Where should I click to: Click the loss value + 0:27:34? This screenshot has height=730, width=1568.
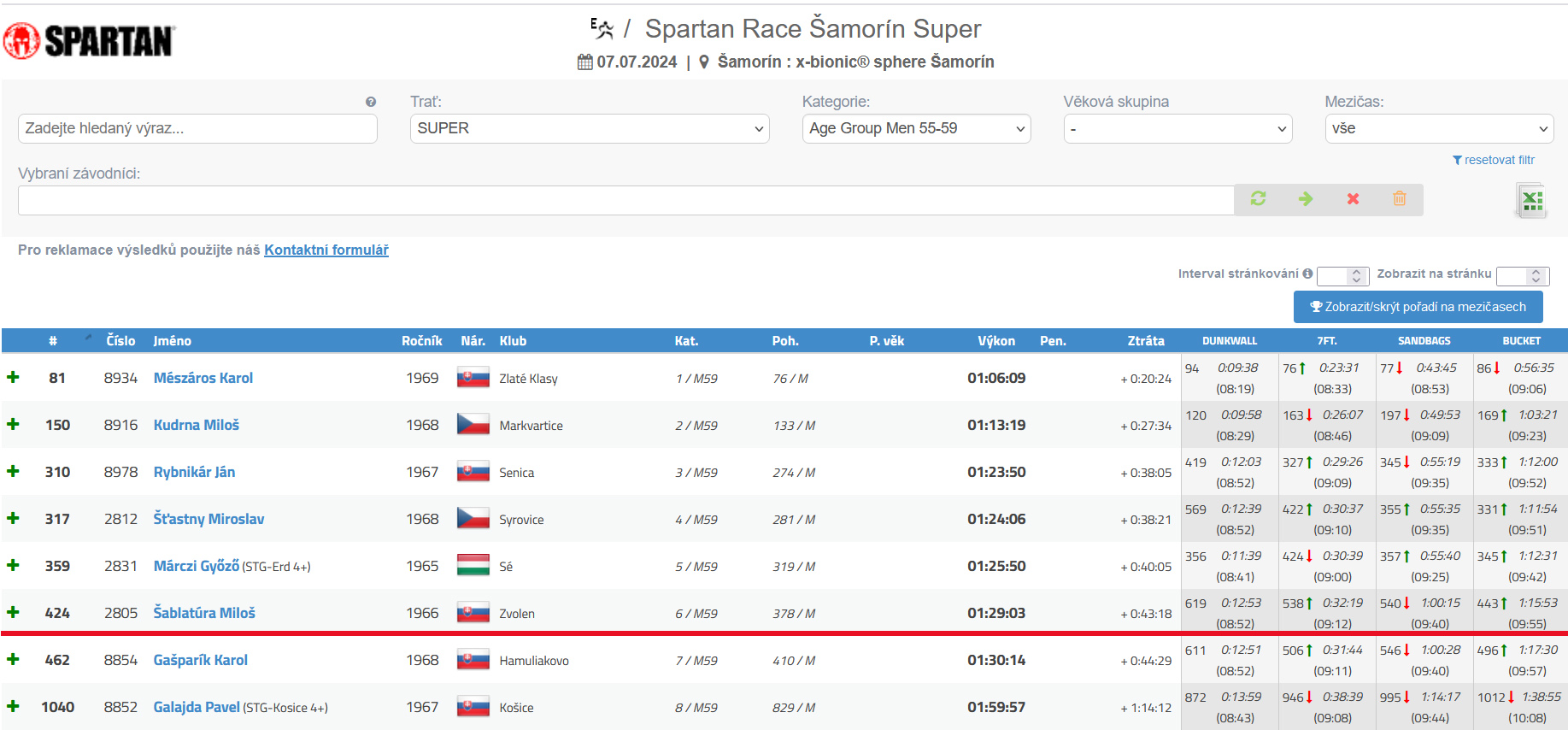(1146, 426)
